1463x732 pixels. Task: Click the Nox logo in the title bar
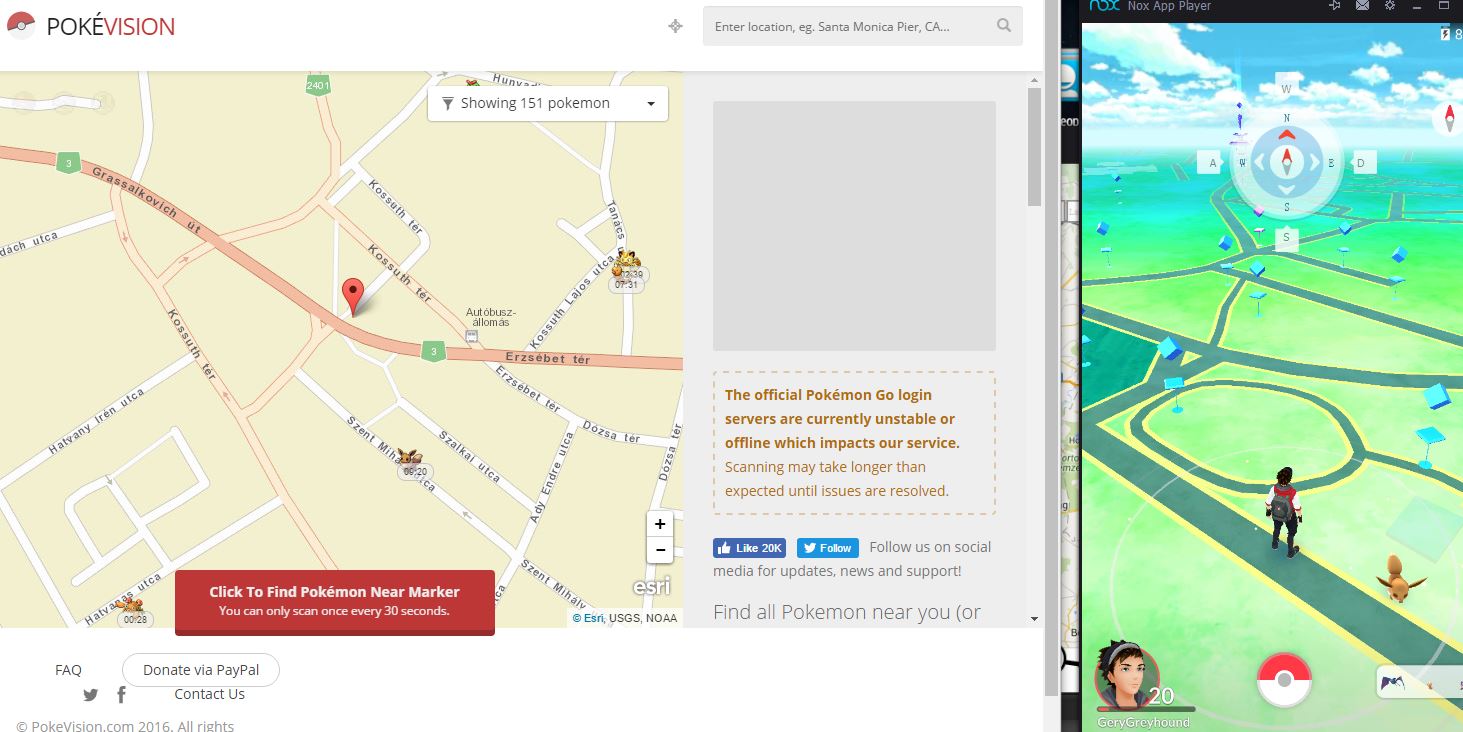pyautogui.click(x=1103, y=6)
